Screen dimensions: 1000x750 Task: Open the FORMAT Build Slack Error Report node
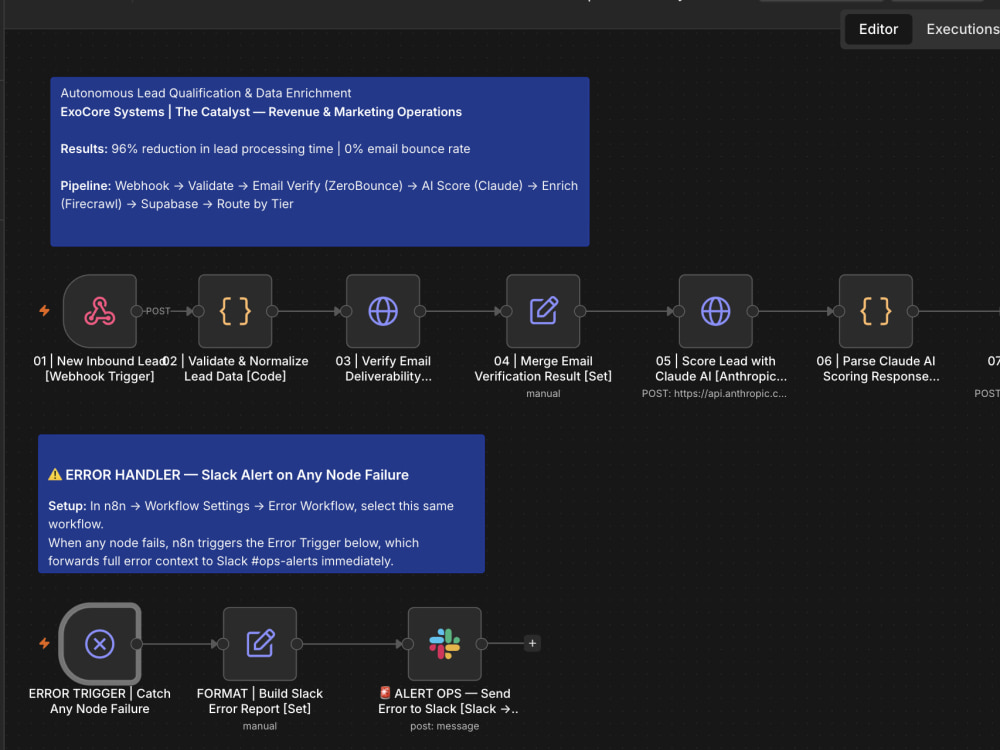pos(260,643)
